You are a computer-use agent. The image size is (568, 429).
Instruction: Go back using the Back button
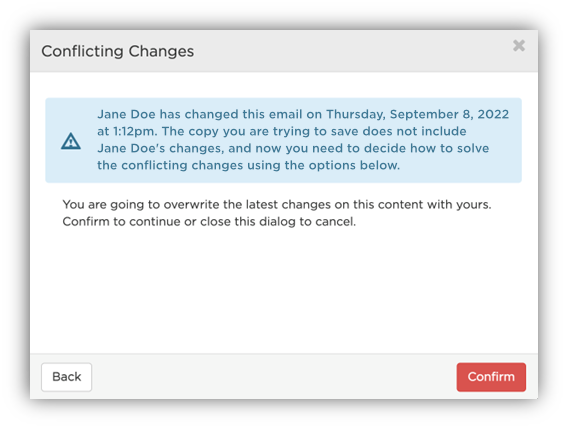click(x=67, y=377)
